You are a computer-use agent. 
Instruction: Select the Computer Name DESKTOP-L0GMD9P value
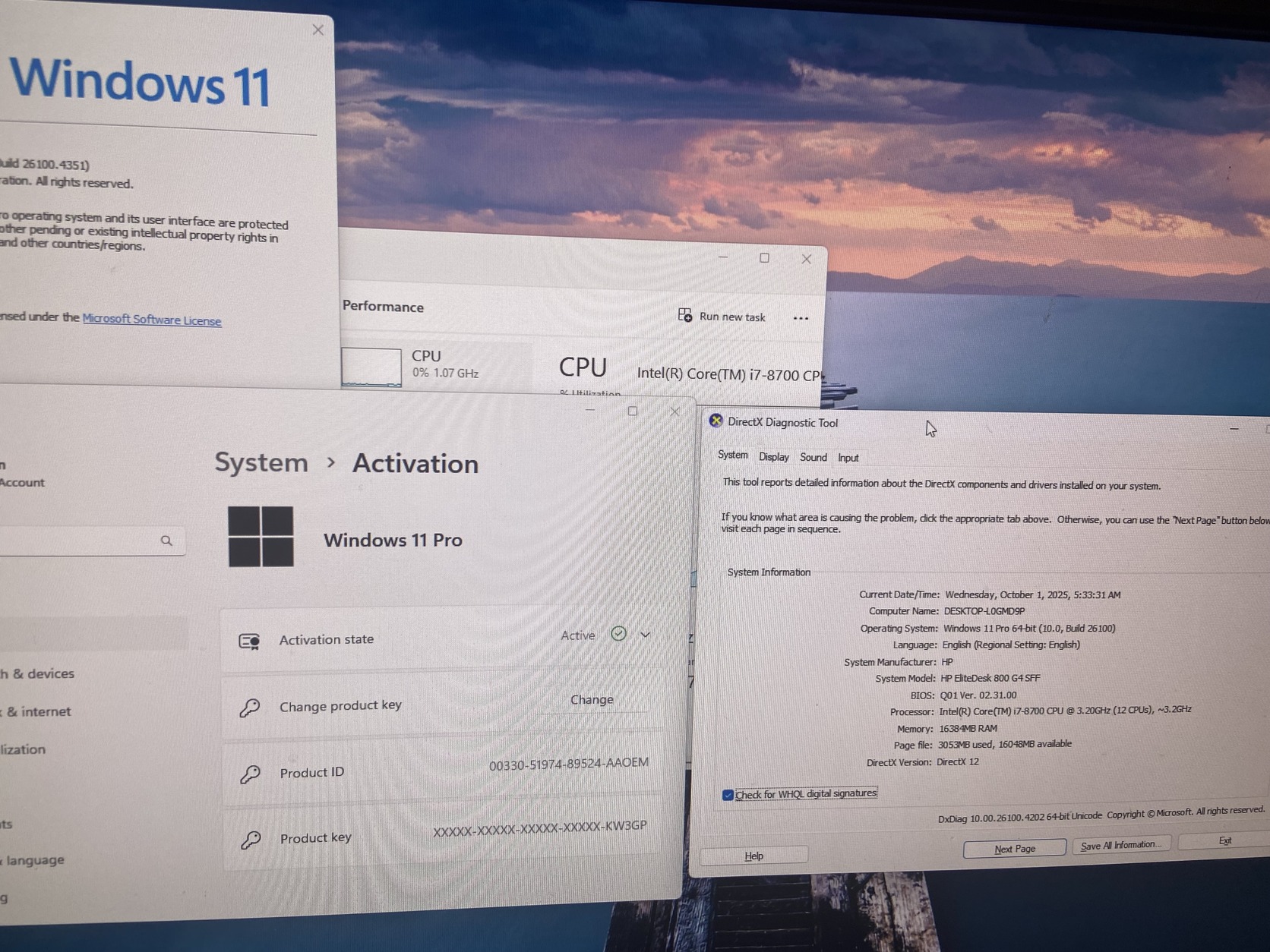[984, 611]
